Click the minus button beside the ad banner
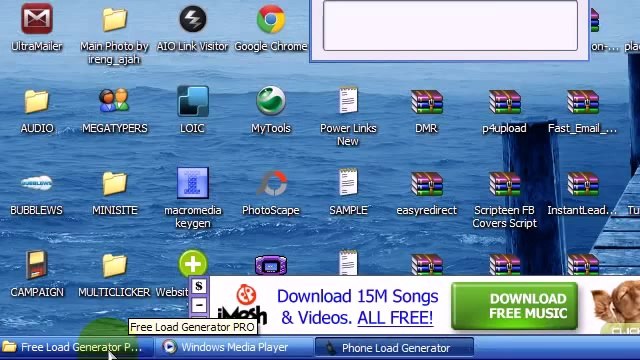Image resolution: width=640 pixels, height=360 pixels. (x=199, y=305)
